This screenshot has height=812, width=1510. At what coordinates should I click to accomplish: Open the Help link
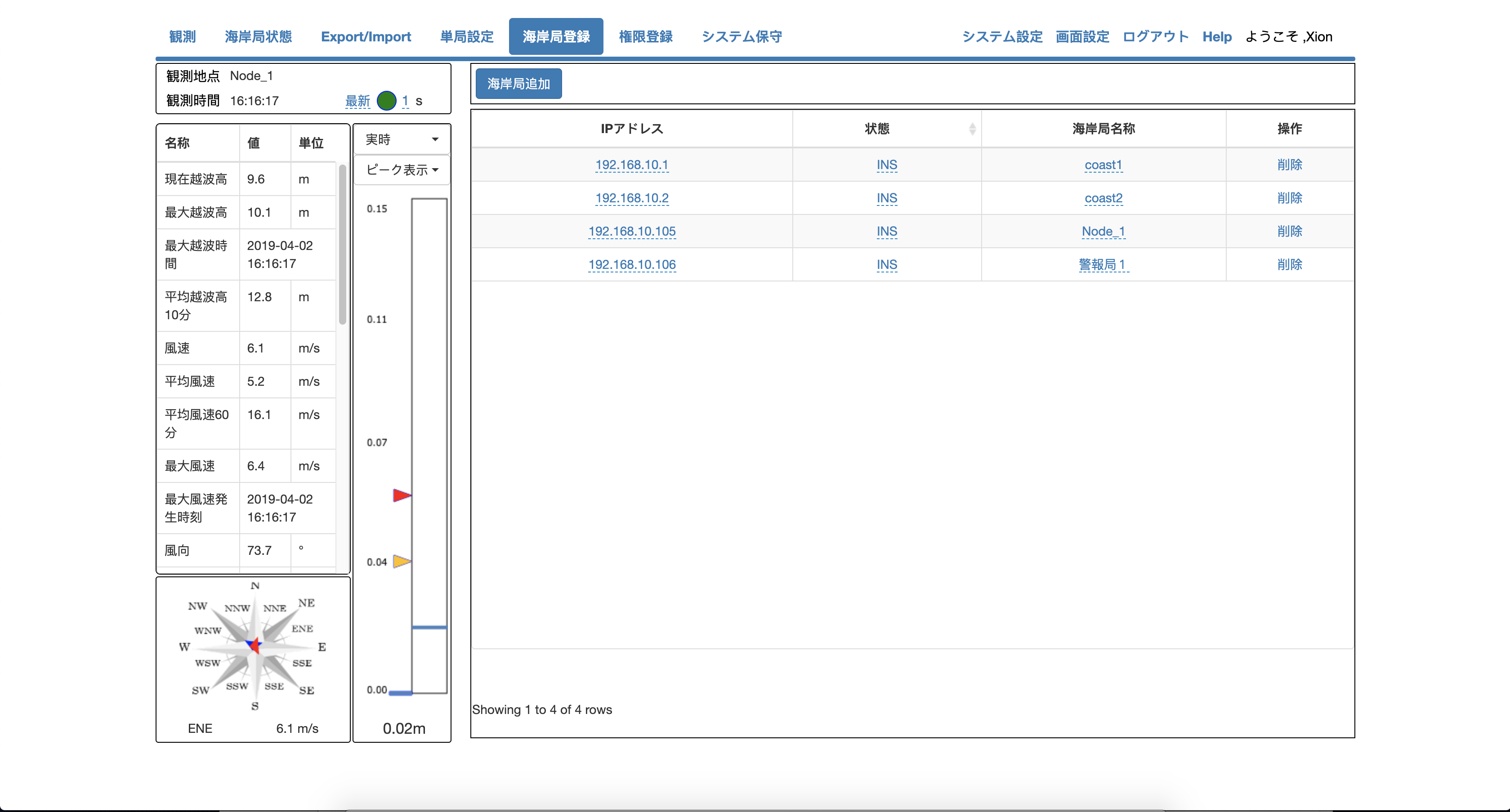1216,36
